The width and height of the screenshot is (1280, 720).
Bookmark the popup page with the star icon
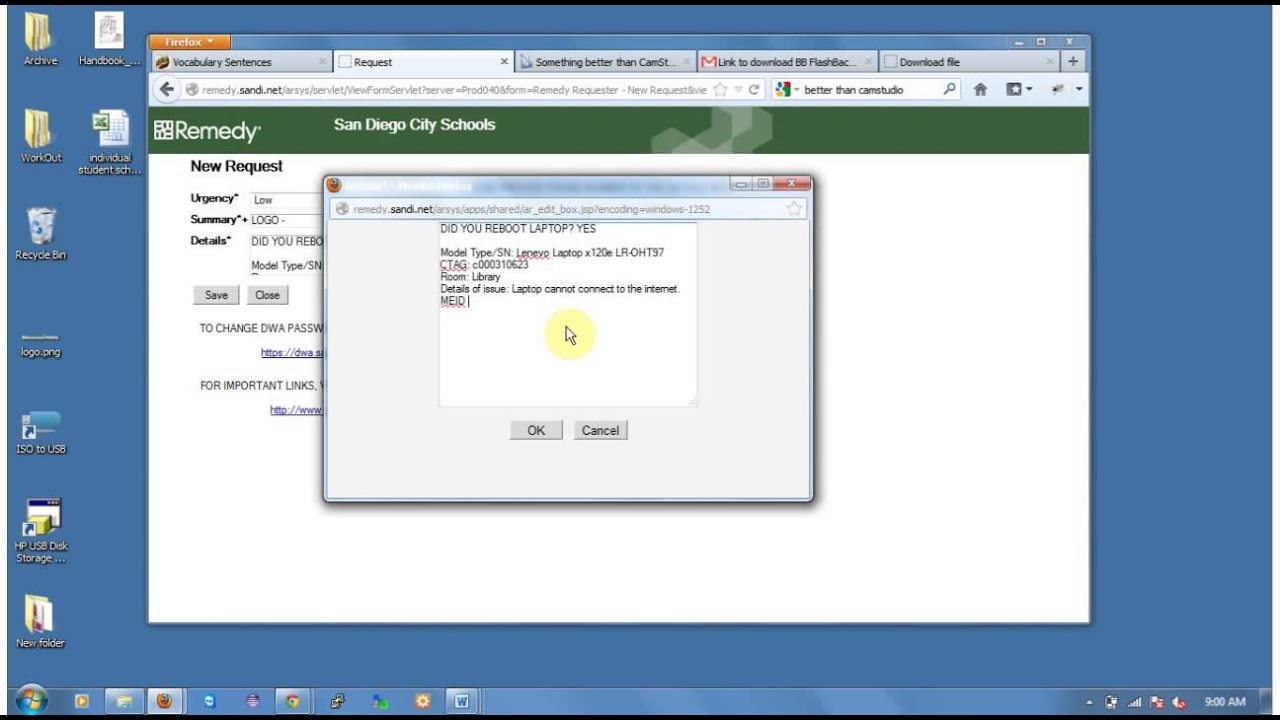(794, 209)
